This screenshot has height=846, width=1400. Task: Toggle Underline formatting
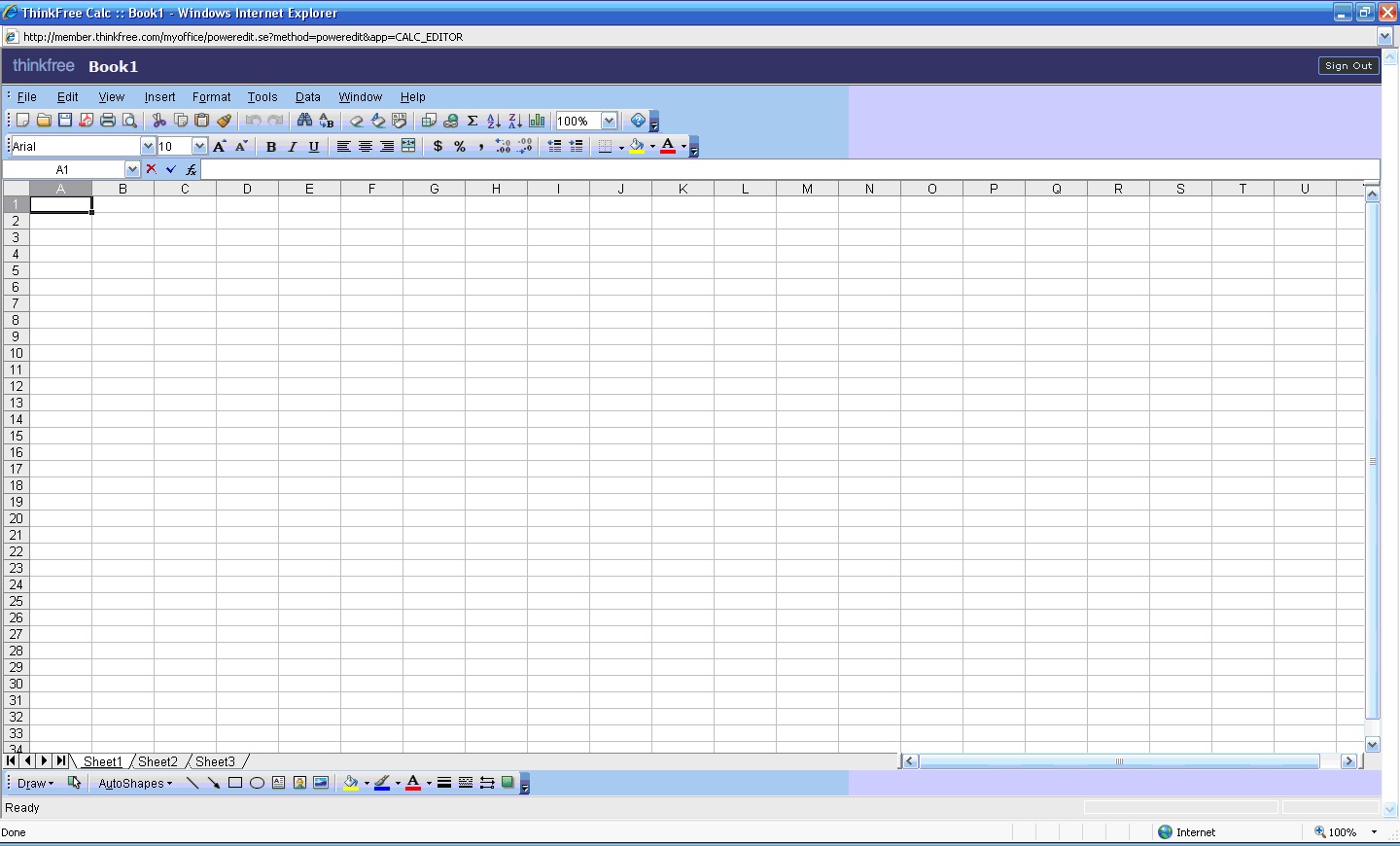coord(314,146)
